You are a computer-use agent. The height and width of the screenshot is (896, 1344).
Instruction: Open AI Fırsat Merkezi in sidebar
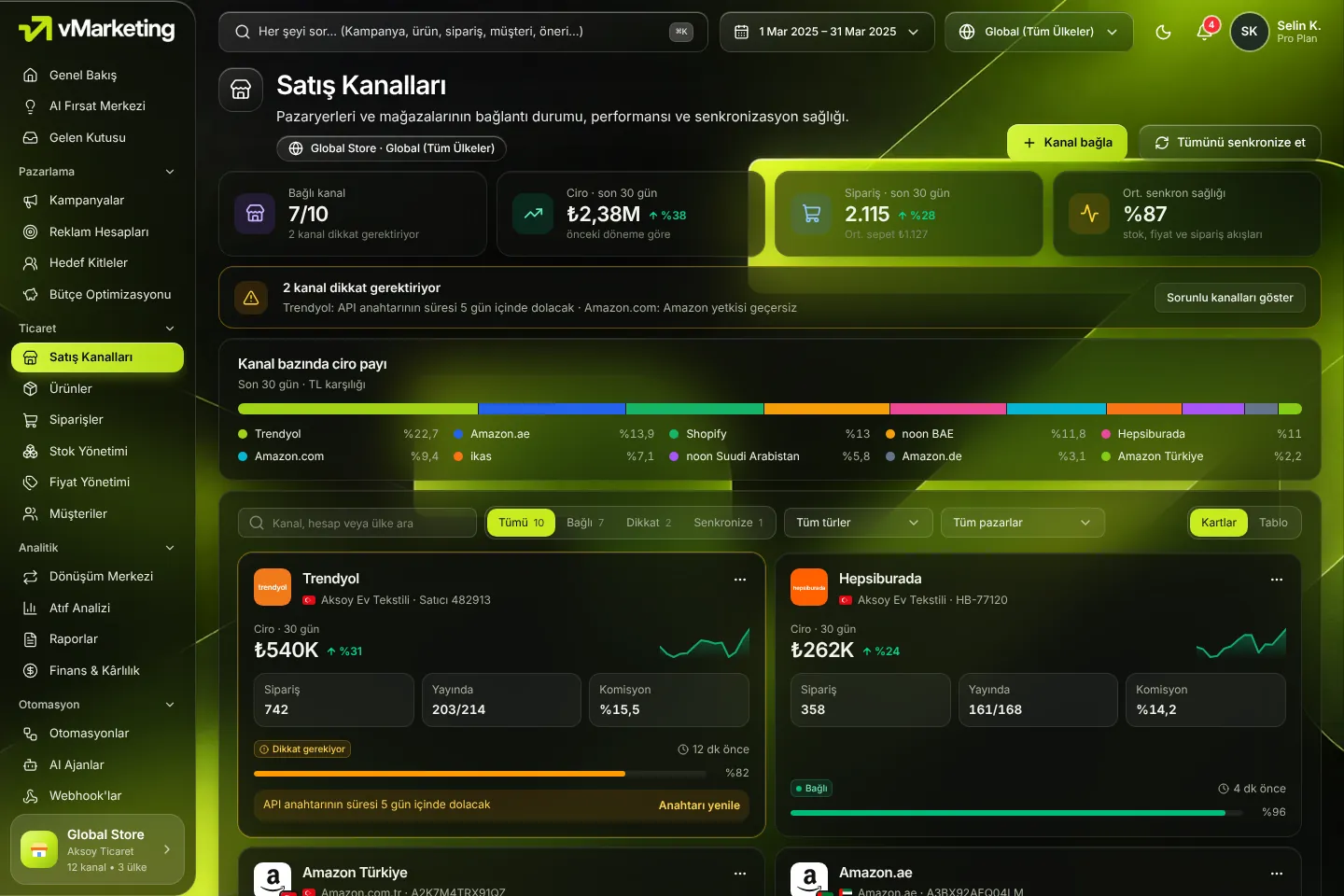point(97,106)
